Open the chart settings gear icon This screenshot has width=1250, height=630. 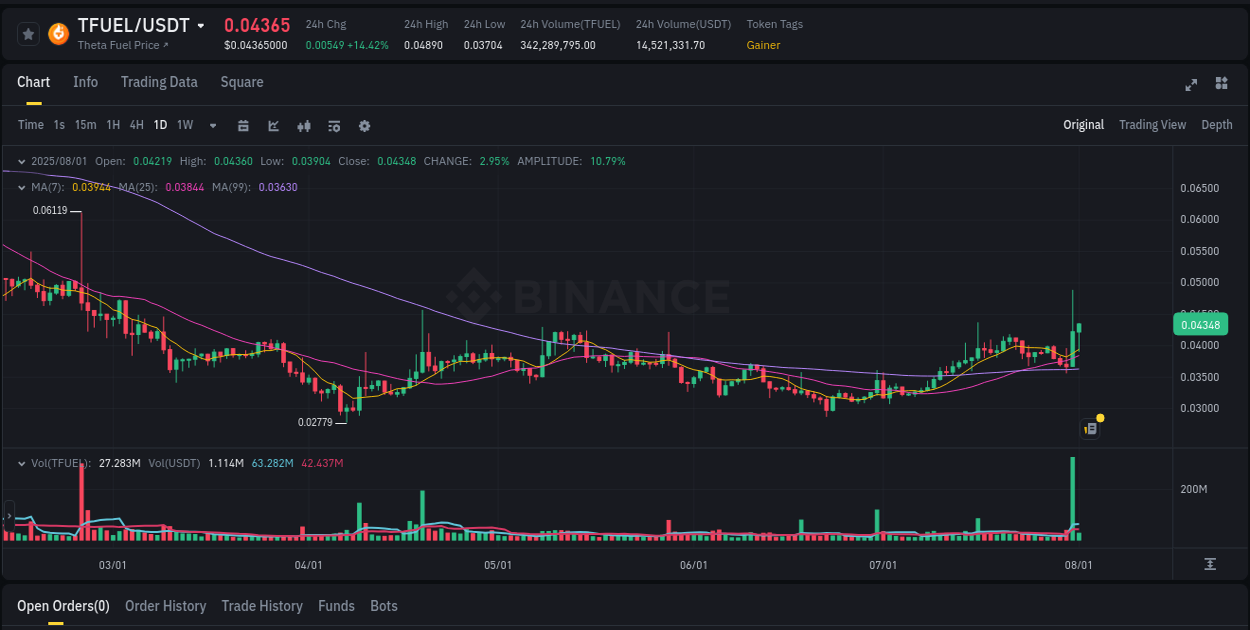coord(364,126)
